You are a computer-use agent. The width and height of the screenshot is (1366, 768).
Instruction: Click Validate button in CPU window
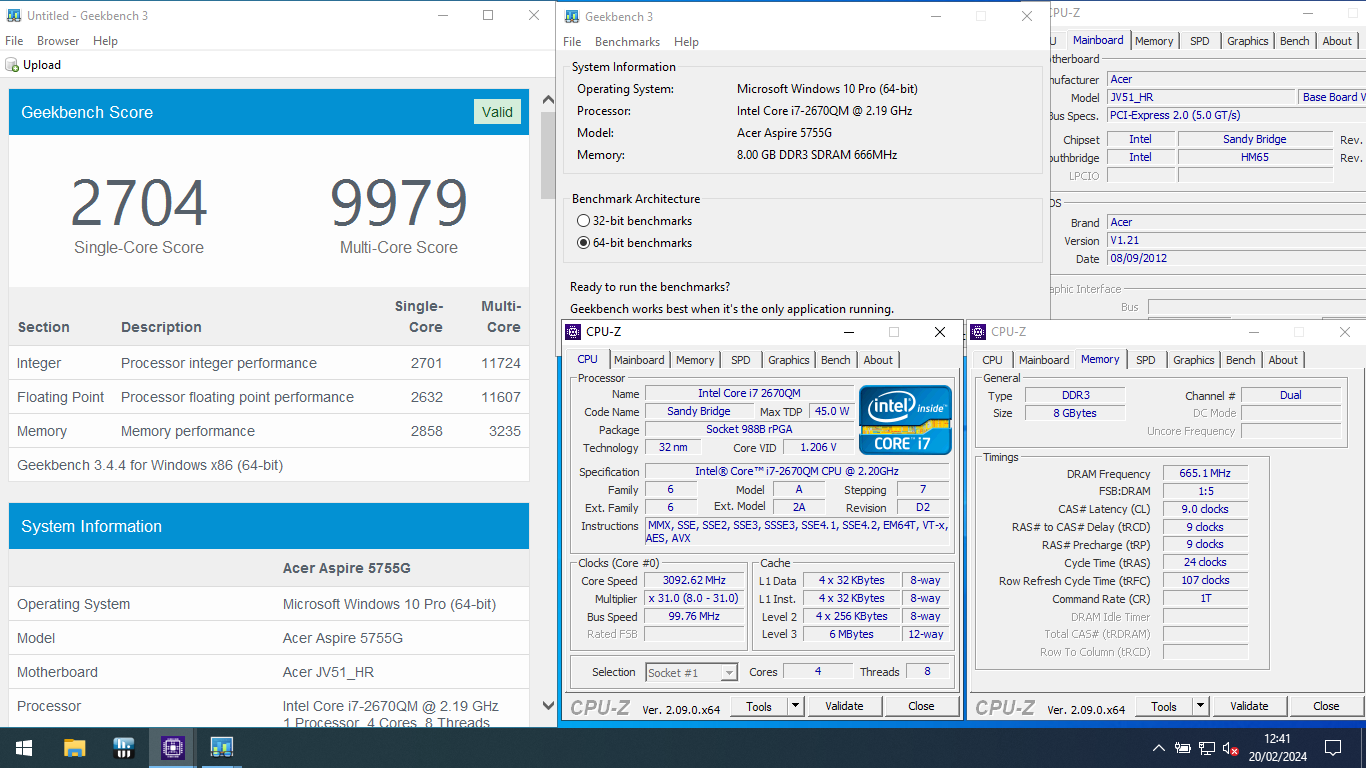844,706
